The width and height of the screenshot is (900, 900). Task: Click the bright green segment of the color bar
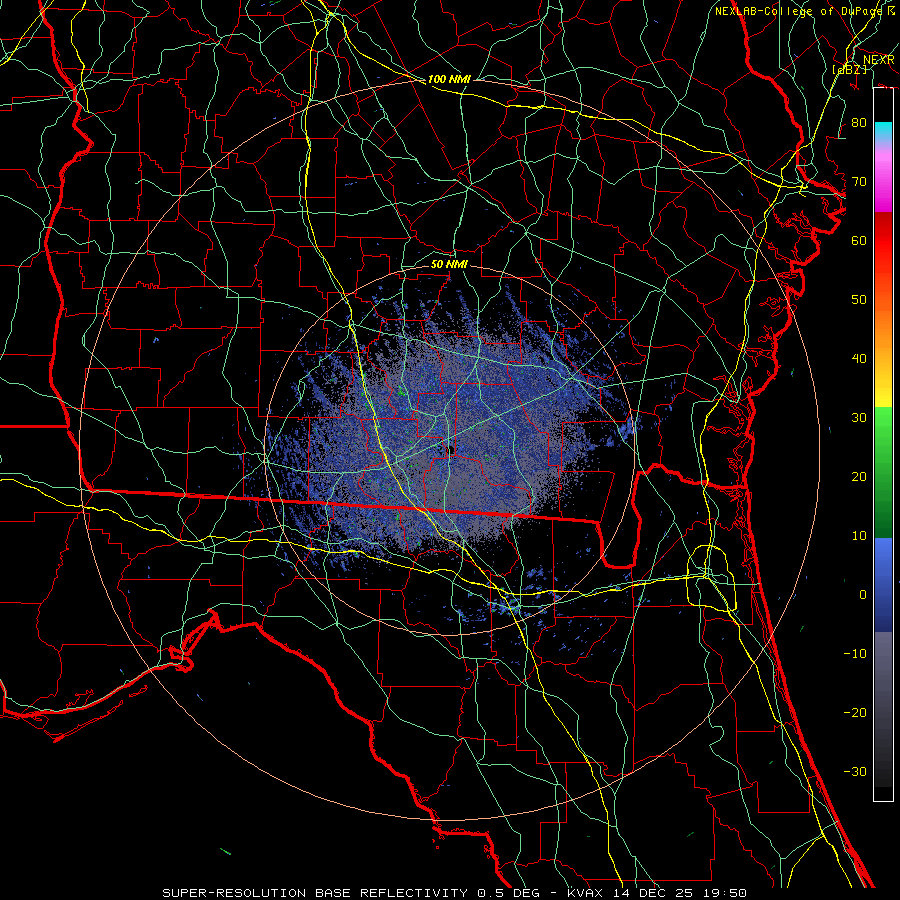pyautogui.click(x=883, y=428)
